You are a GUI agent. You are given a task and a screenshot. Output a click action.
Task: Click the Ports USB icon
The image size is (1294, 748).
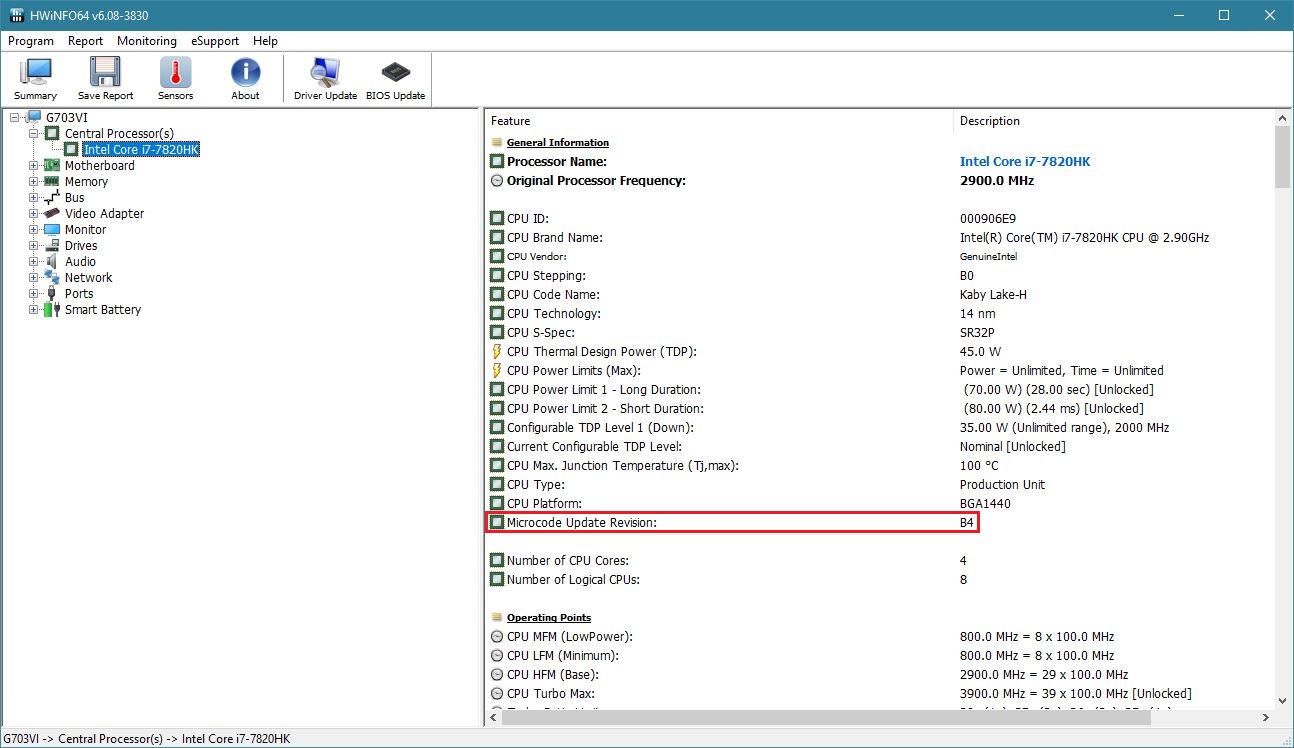(x=52, y=293)
